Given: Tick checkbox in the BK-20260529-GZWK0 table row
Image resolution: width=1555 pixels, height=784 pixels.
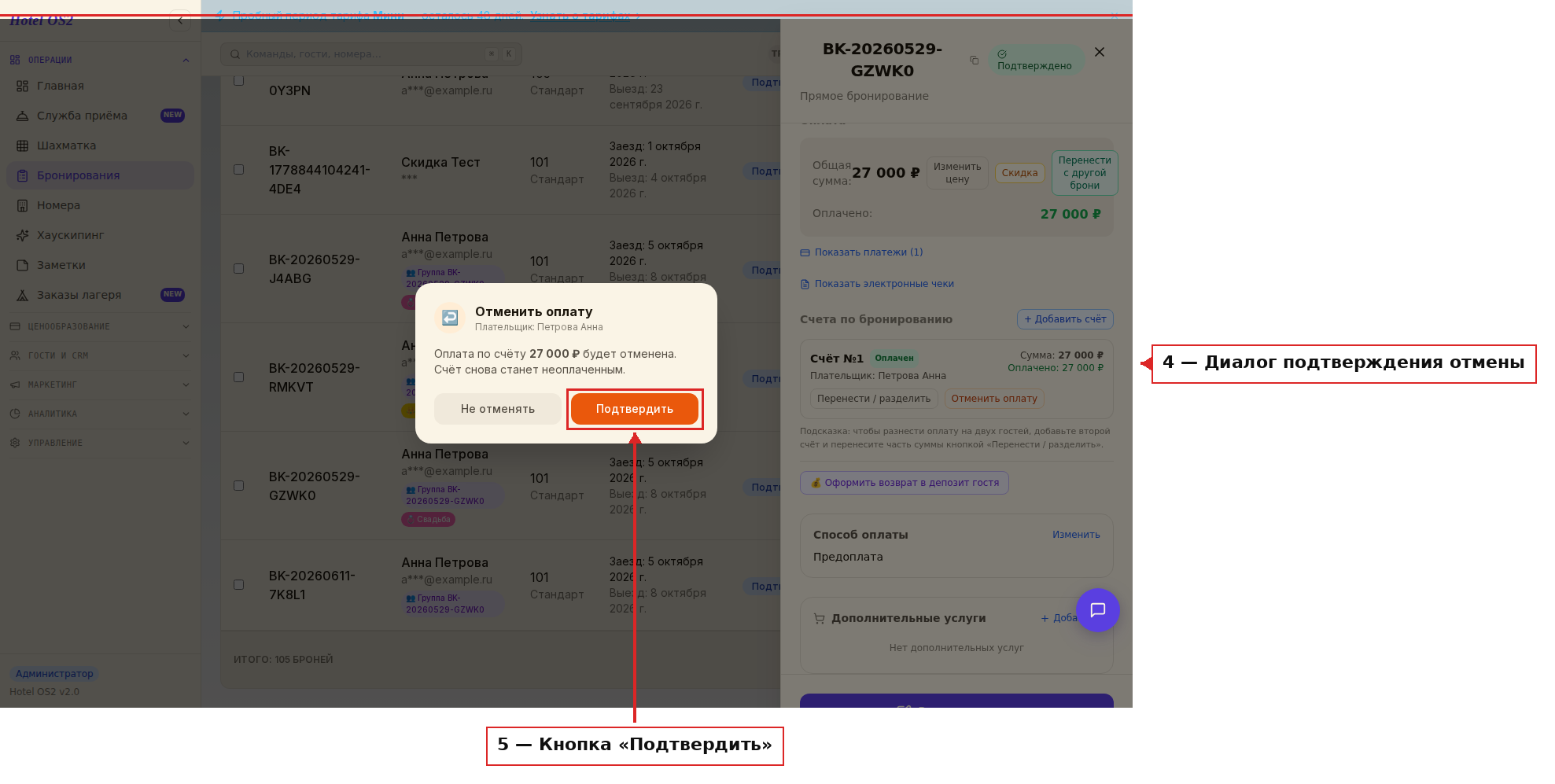Looking at the screenshot, I should (x=239, y=486).
